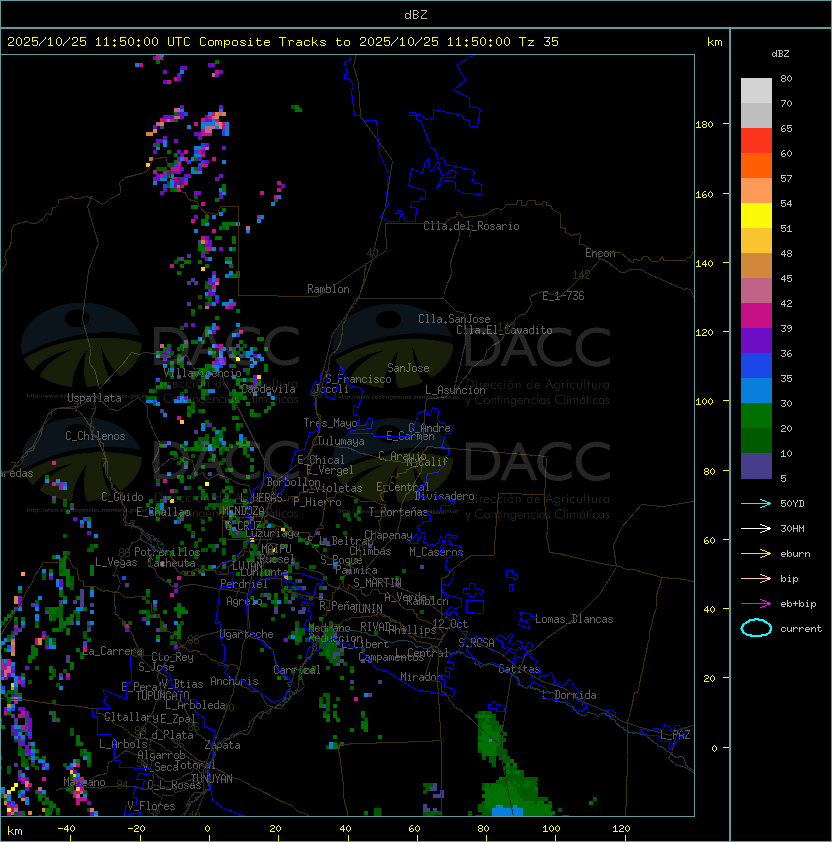The height and width of the screenshot is (842, 832).
Task: Click the Encon map label
Action: tap(600, 253)
